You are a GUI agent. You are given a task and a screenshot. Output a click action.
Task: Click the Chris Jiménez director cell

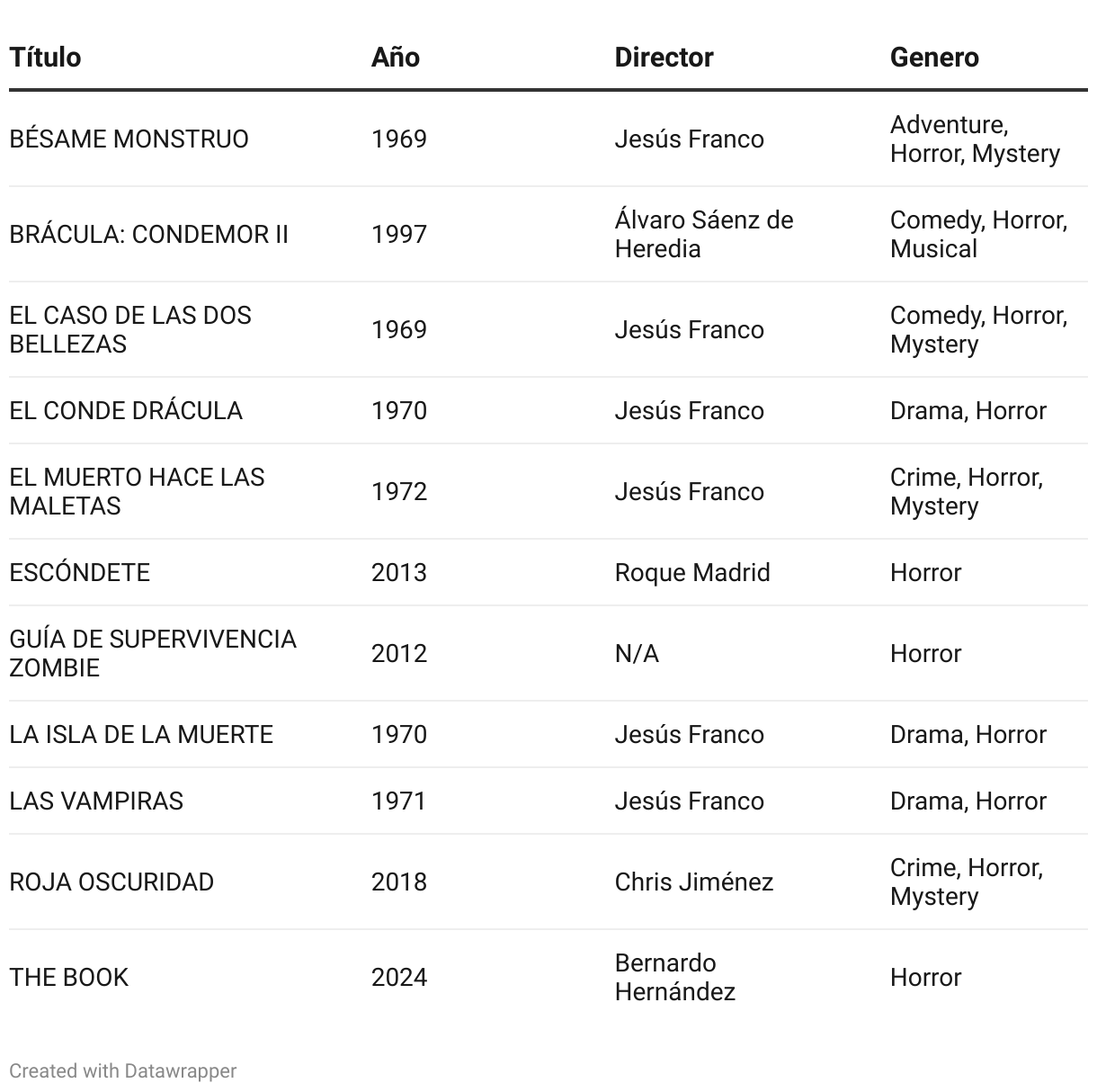pos(693,882)
